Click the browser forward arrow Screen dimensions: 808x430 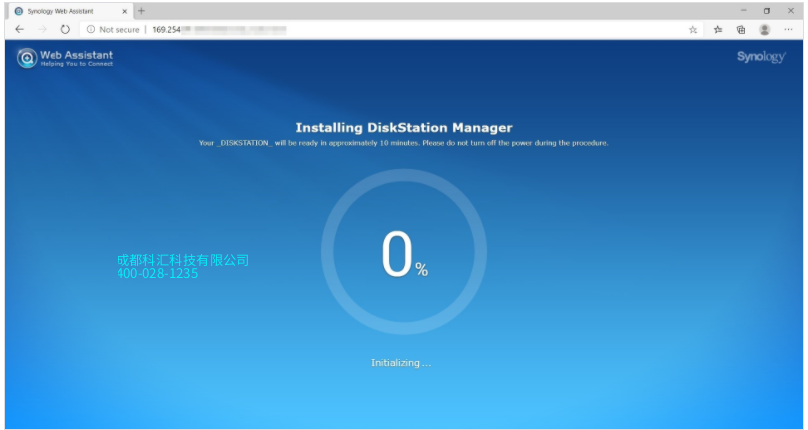coord(42,29)
